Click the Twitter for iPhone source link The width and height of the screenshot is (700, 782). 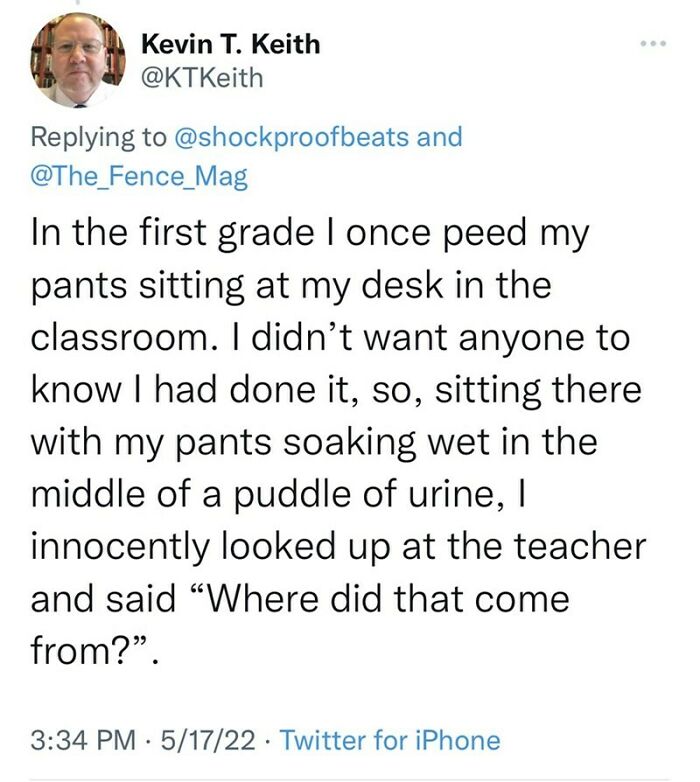tap(389, 740)
